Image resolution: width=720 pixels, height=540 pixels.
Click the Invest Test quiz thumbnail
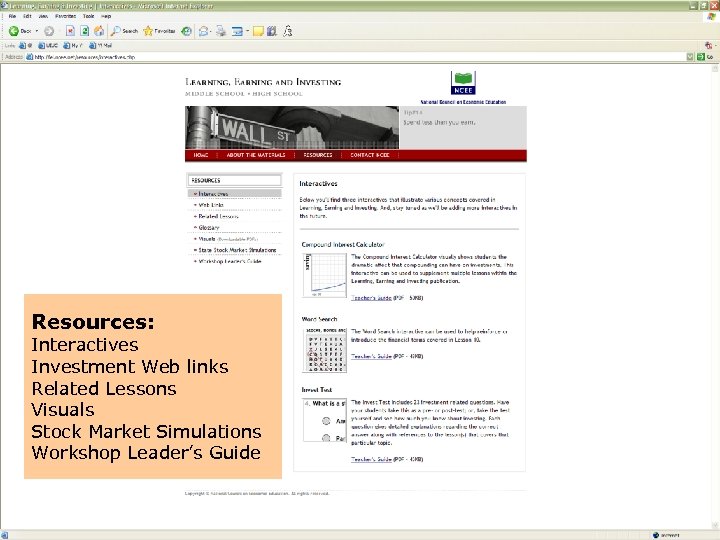(x=325, y=420)
